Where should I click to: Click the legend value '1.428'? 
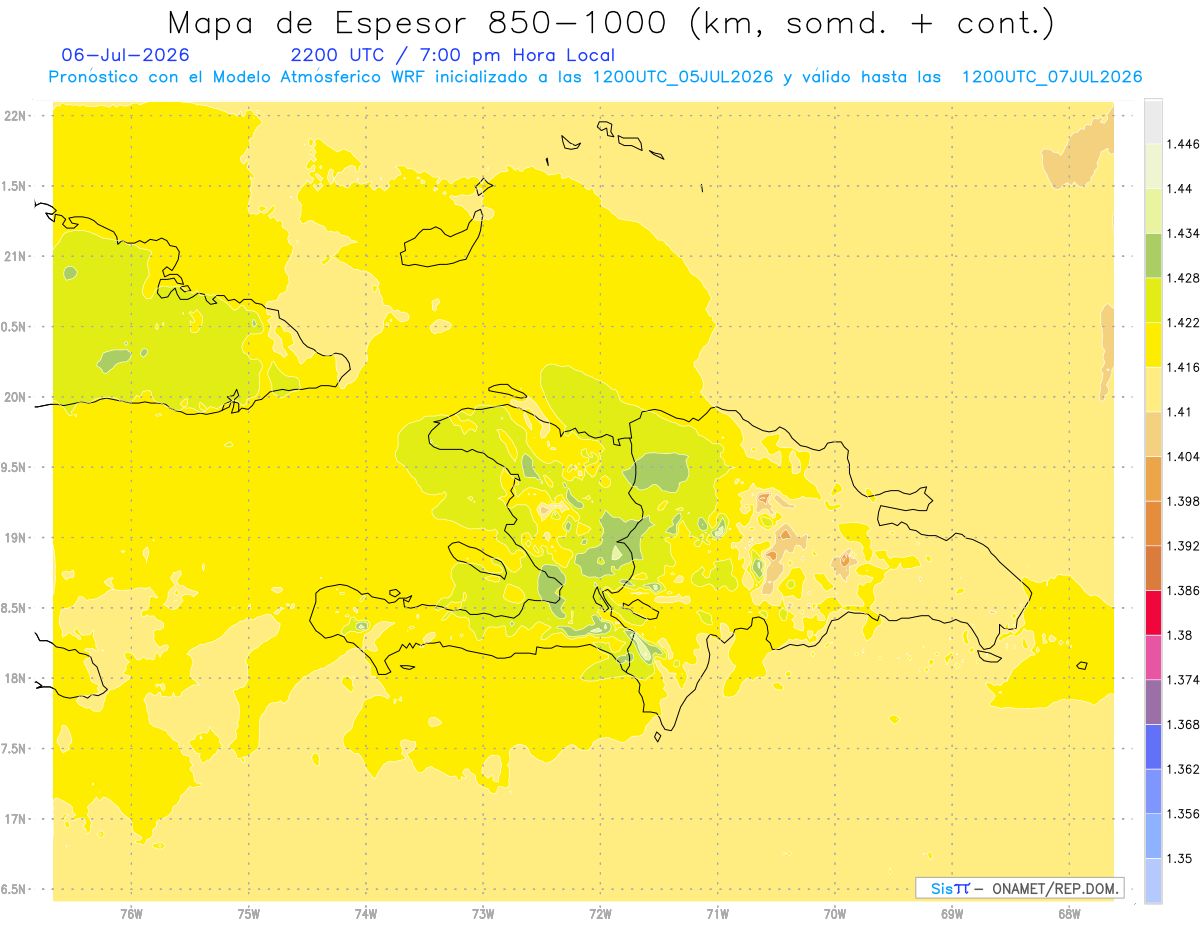click(x=1183, y=278)
